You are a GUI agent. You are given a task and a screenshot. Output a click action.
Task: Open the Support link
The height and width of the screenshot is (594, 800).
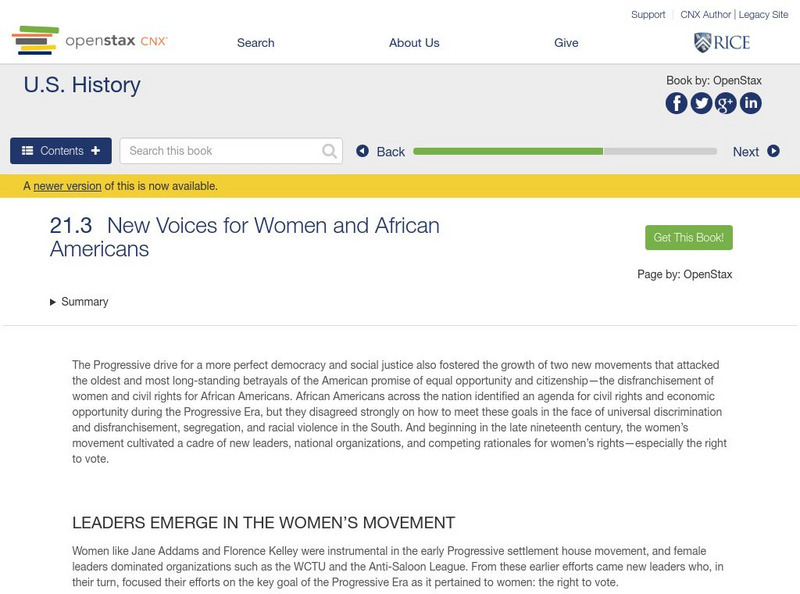648,15
